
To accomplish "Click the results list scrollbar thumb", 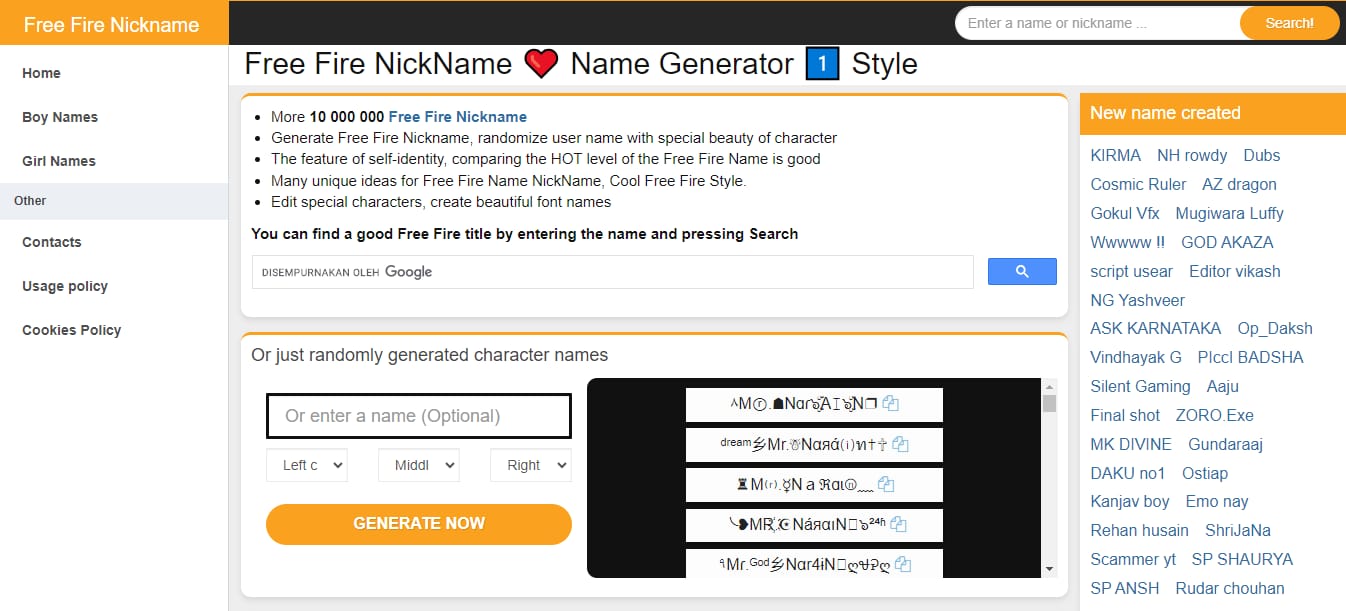I will 1049,403.
